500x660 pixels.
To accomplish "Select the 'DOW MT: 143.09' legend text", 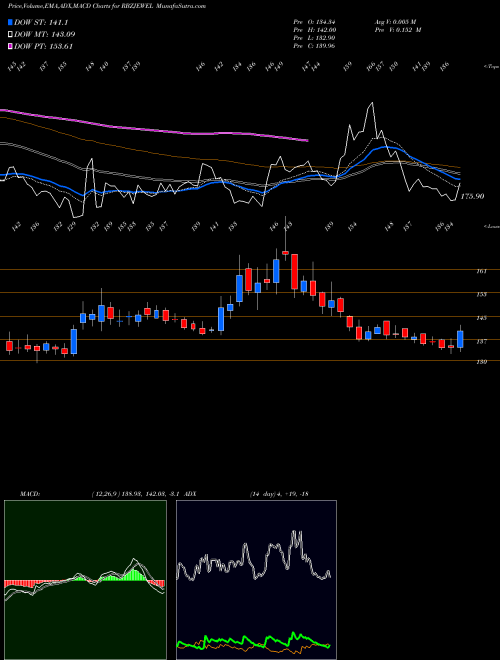I will click(45, 34).
